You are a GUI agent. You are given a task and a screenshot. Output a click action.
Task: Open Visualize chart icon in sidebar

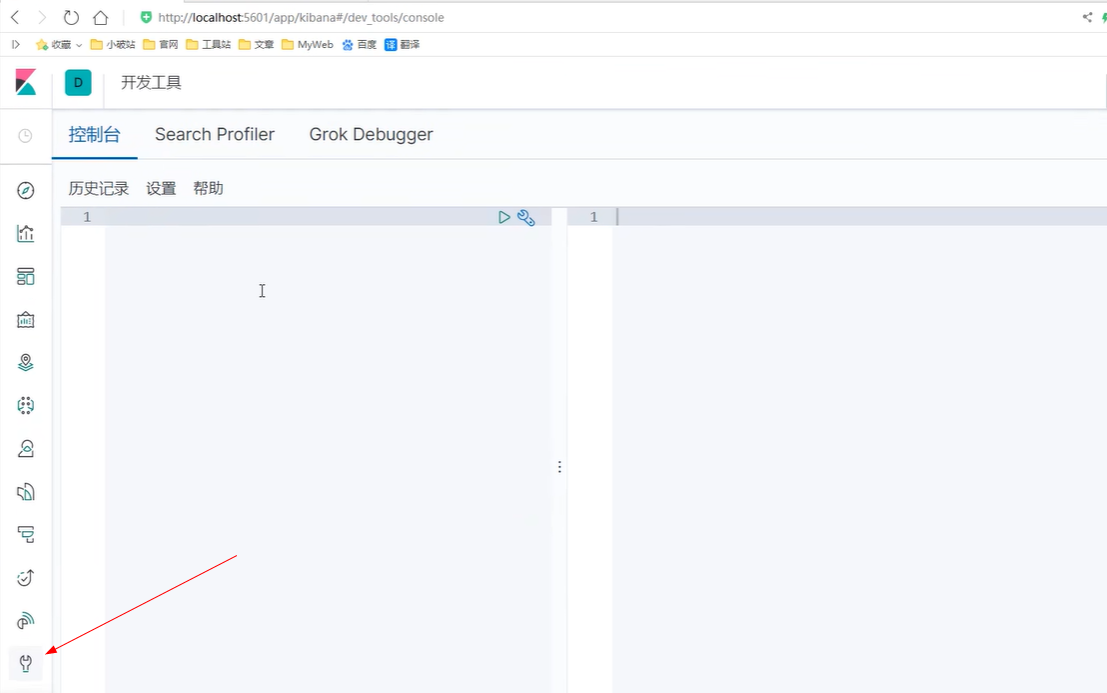[x=25, y=234]
